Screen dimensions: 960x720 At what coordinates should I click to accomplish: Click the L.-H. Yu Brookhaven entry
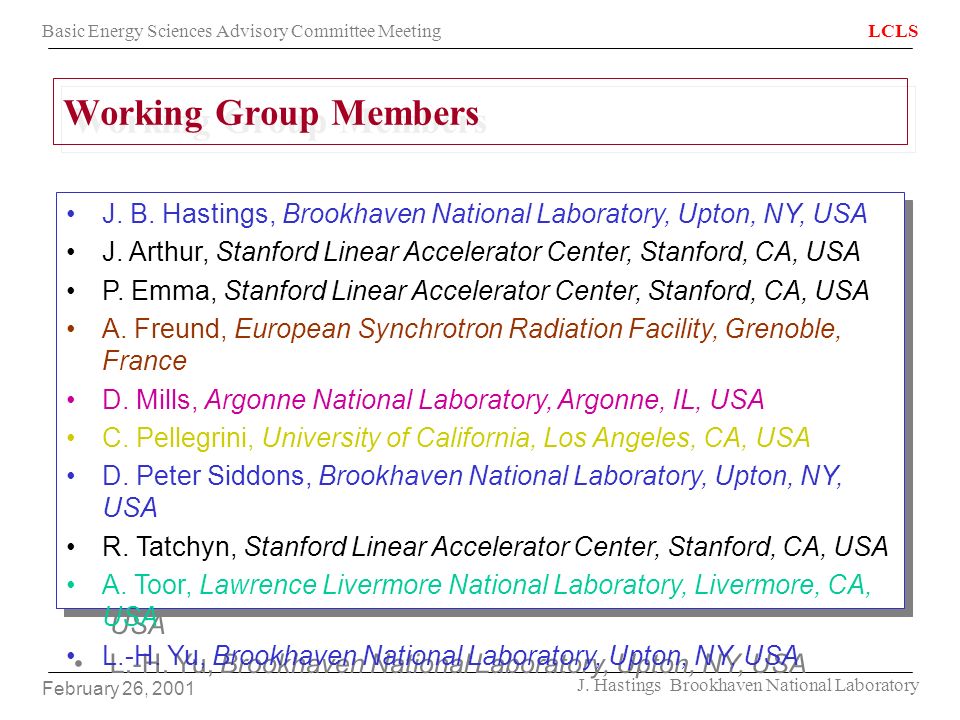pyautogui.click(x=451, y=656)
